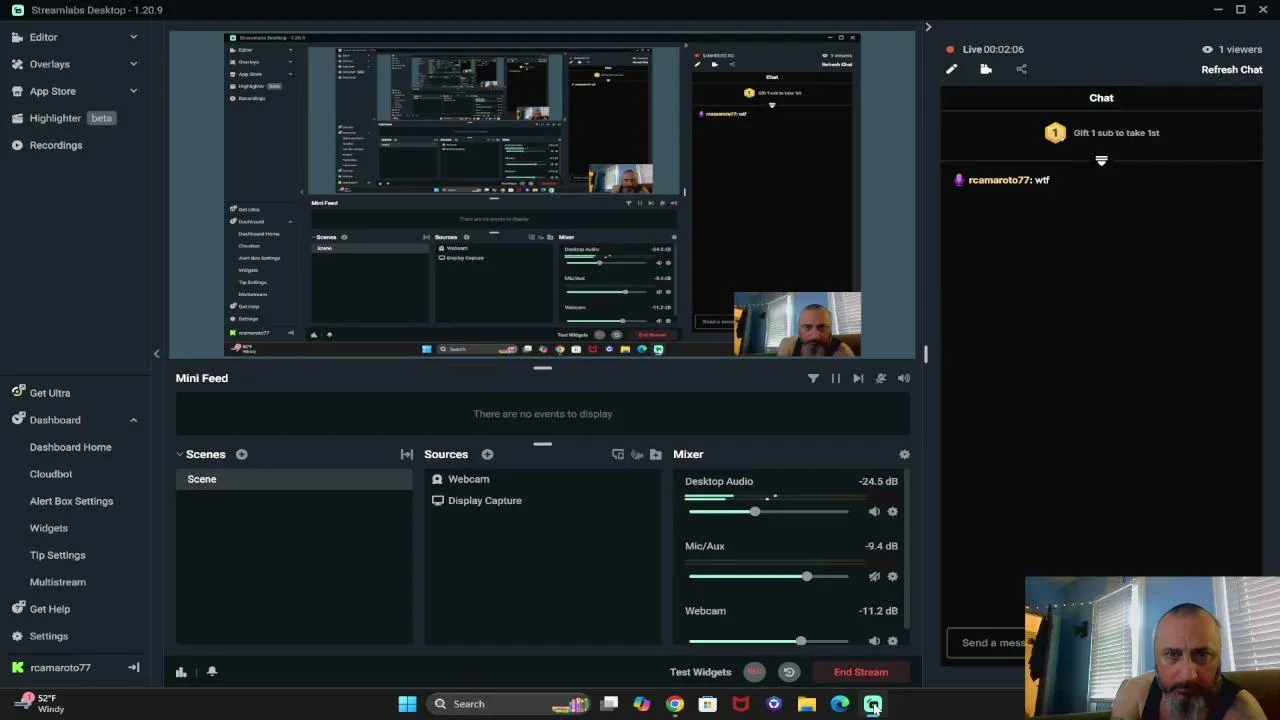
Task: Click the taskbar Search box
Action: [x=510, y=704]
